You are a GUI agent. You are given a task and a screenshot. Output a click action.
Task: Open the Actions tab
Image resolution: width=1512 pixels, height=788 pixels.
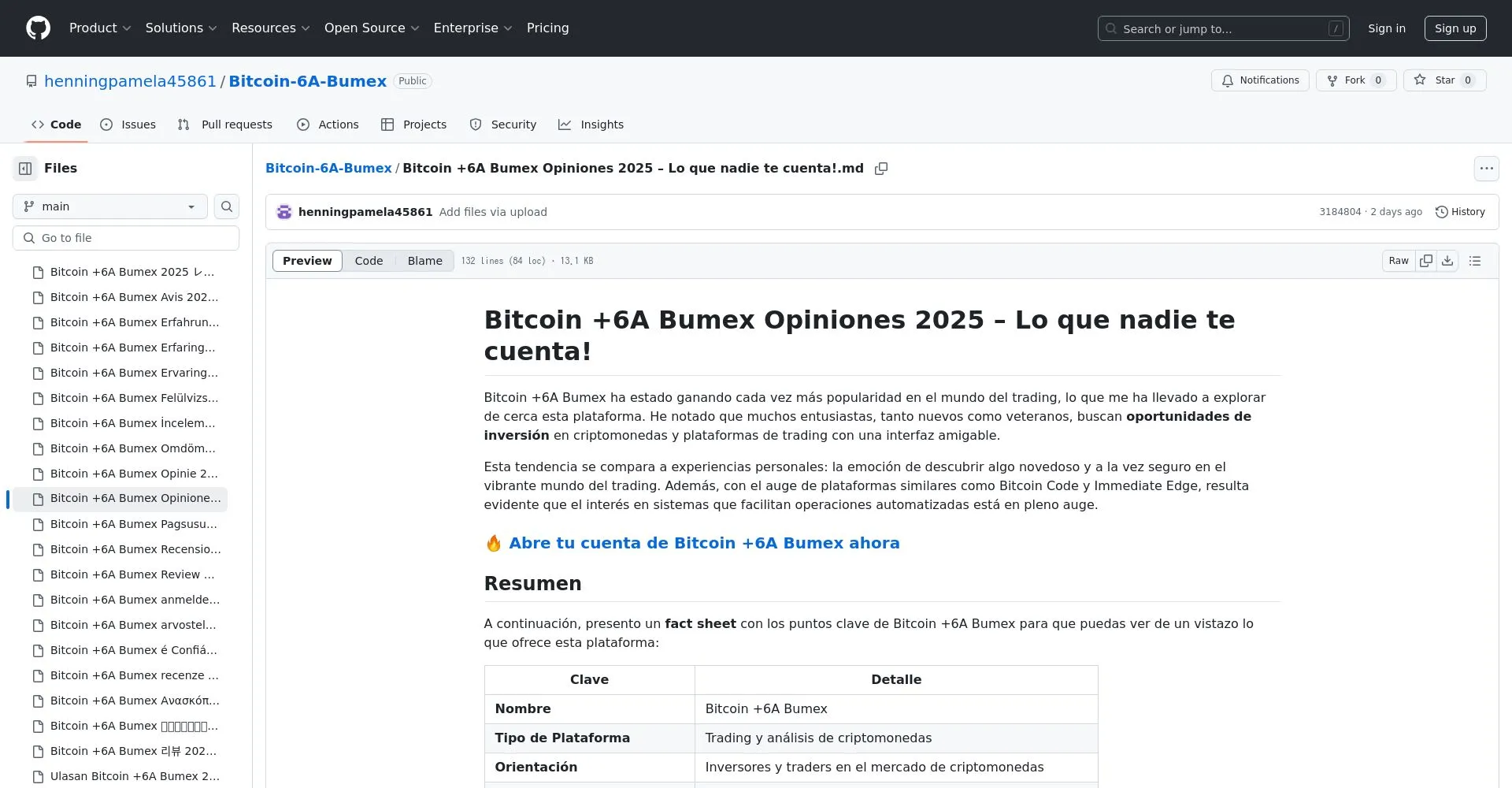point(328,125)
